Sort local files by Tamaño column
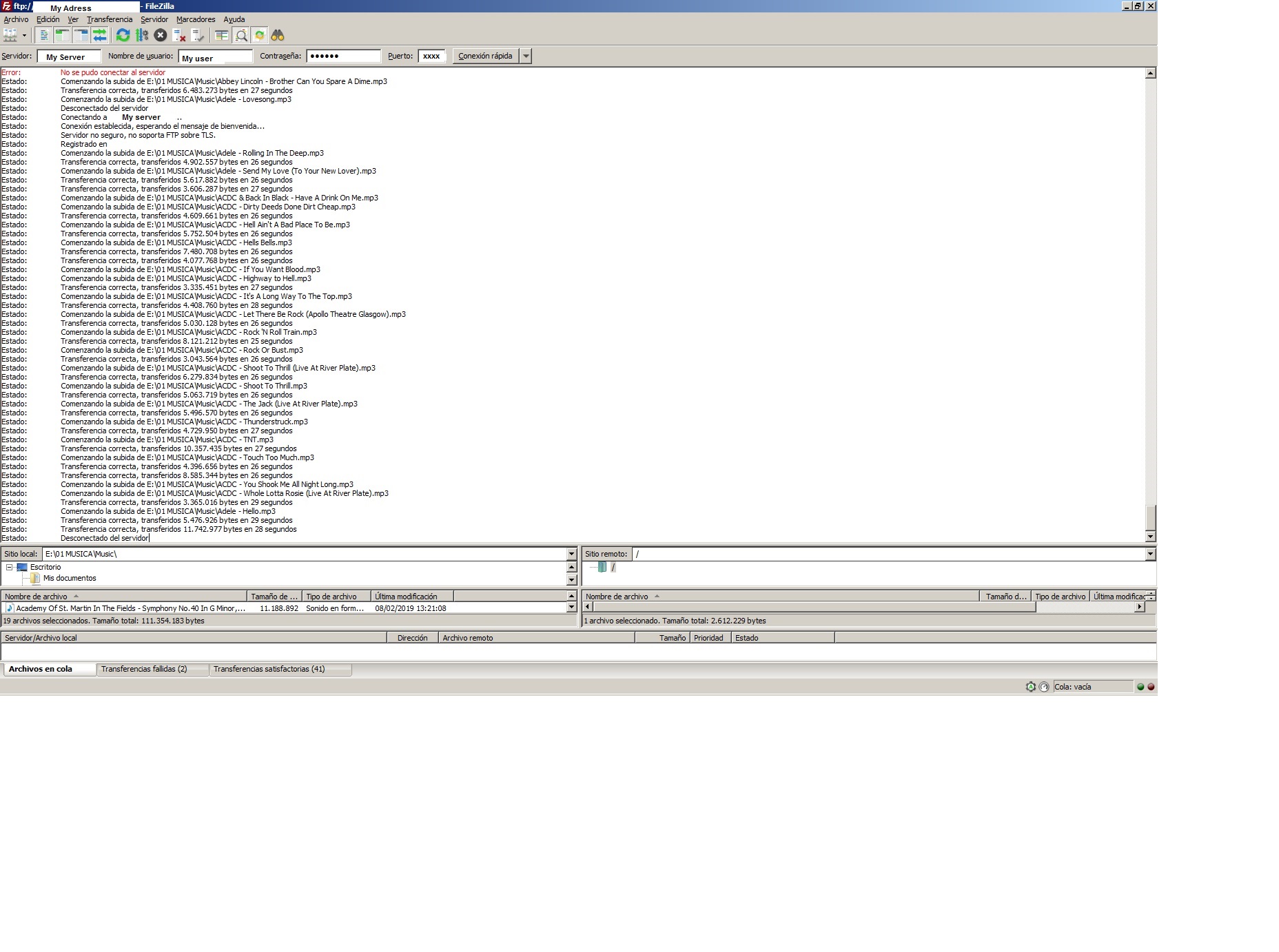Screen dimensions: 1279x952 coord(274,597)
